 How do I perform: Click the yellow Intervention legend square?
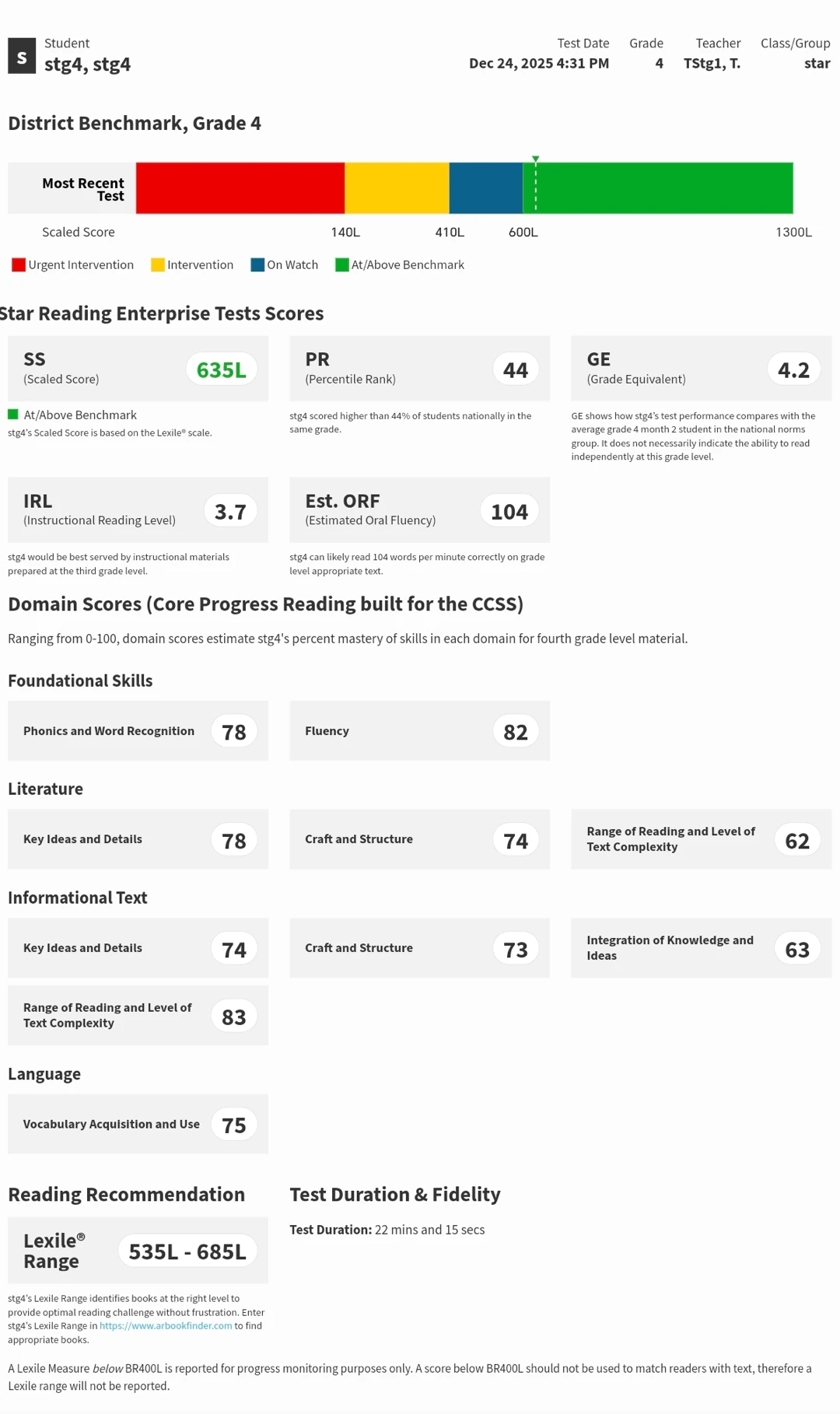tap(157, 265)
